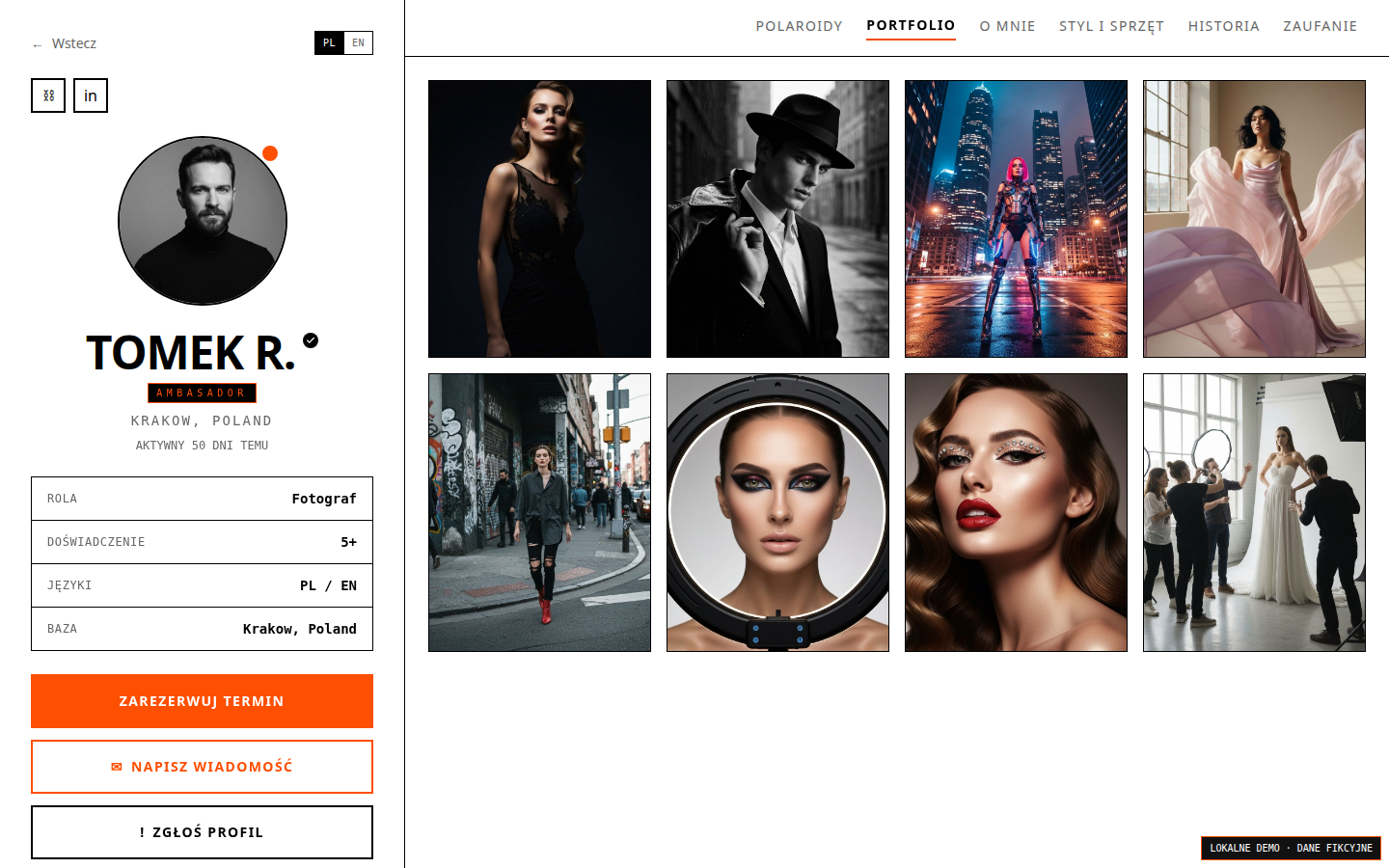Click the Ambasador badge
The width and height of the screenshot is (1389, 868).
tap(202, 393)
